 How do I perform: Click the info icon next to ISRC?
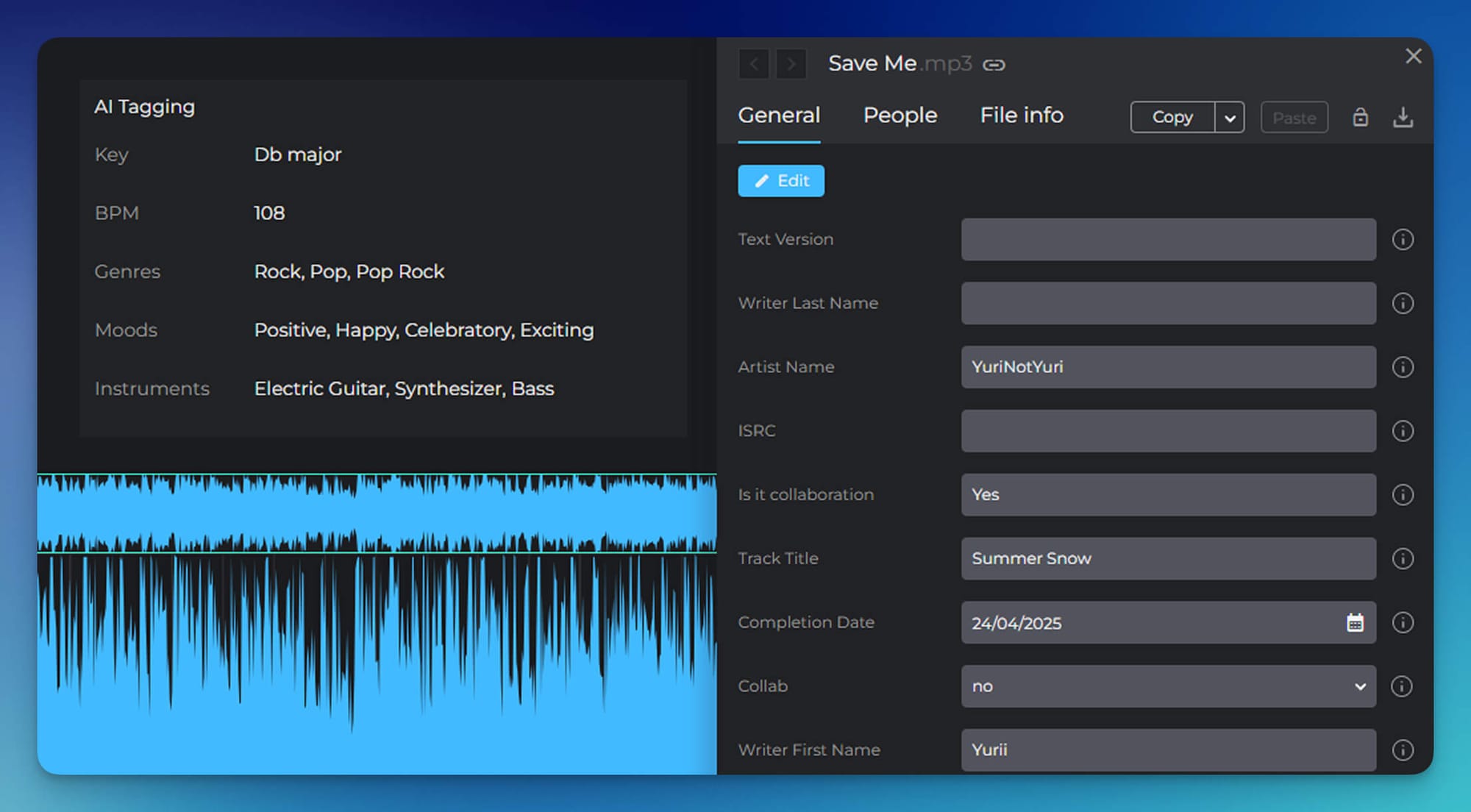click(1403, 431)
